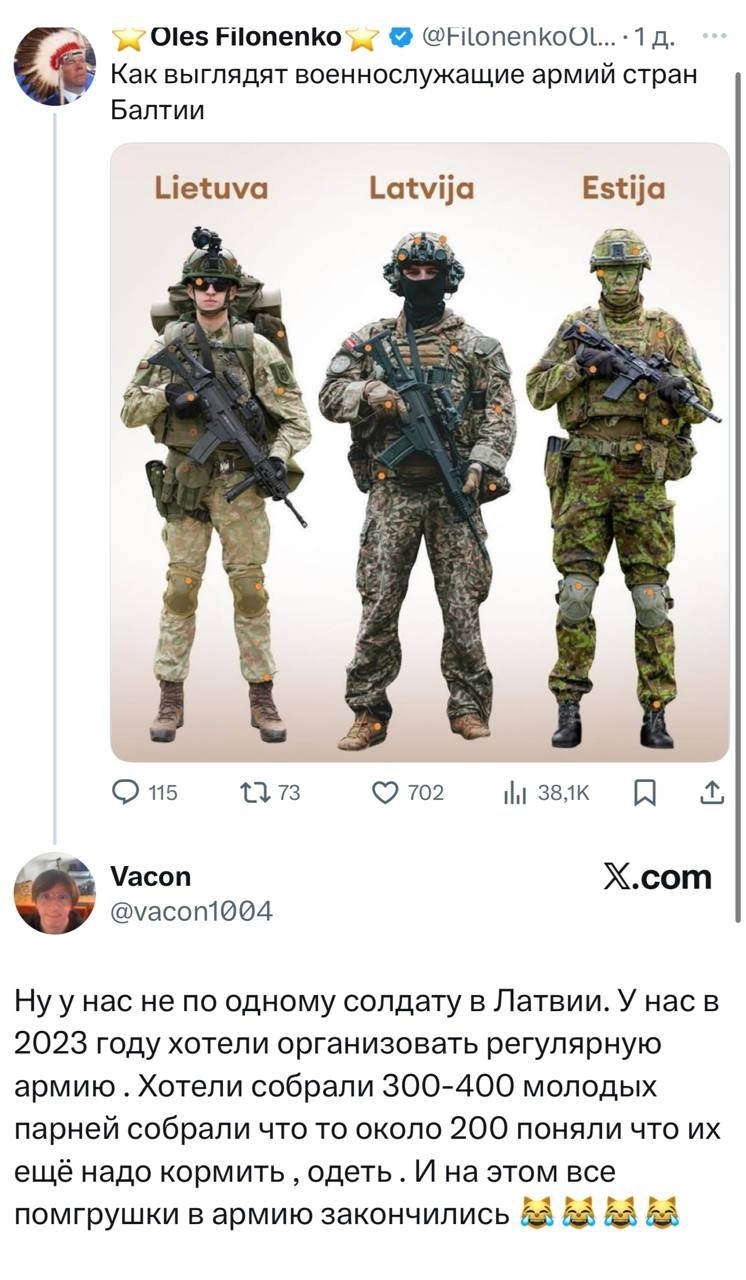Image resolution: width=746 pixels, height=1280 pixels.
Task: Open the three-dot more menu on the post
Action: (714, 35)
